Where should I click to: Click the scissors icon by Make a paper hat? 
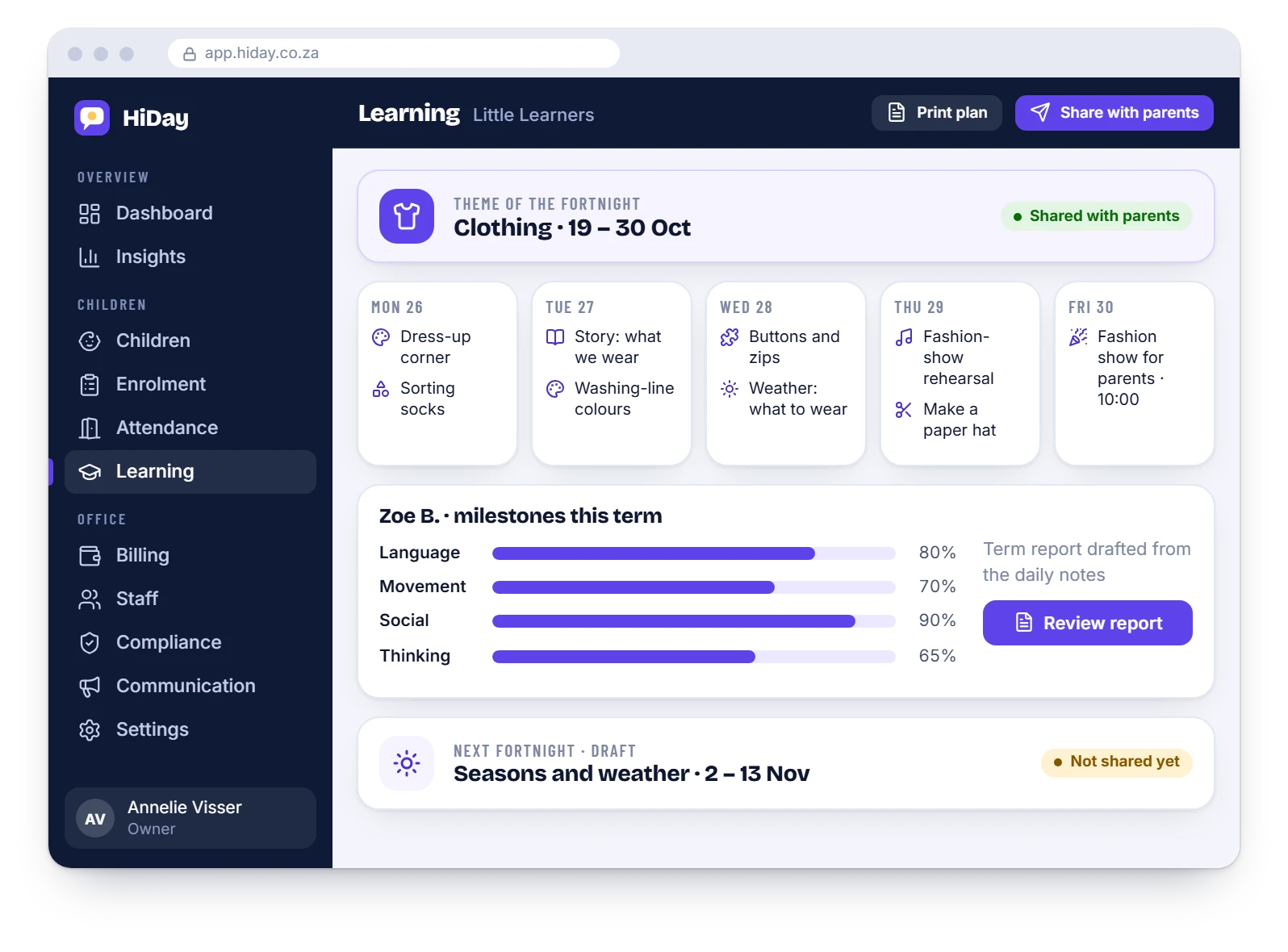904,410
